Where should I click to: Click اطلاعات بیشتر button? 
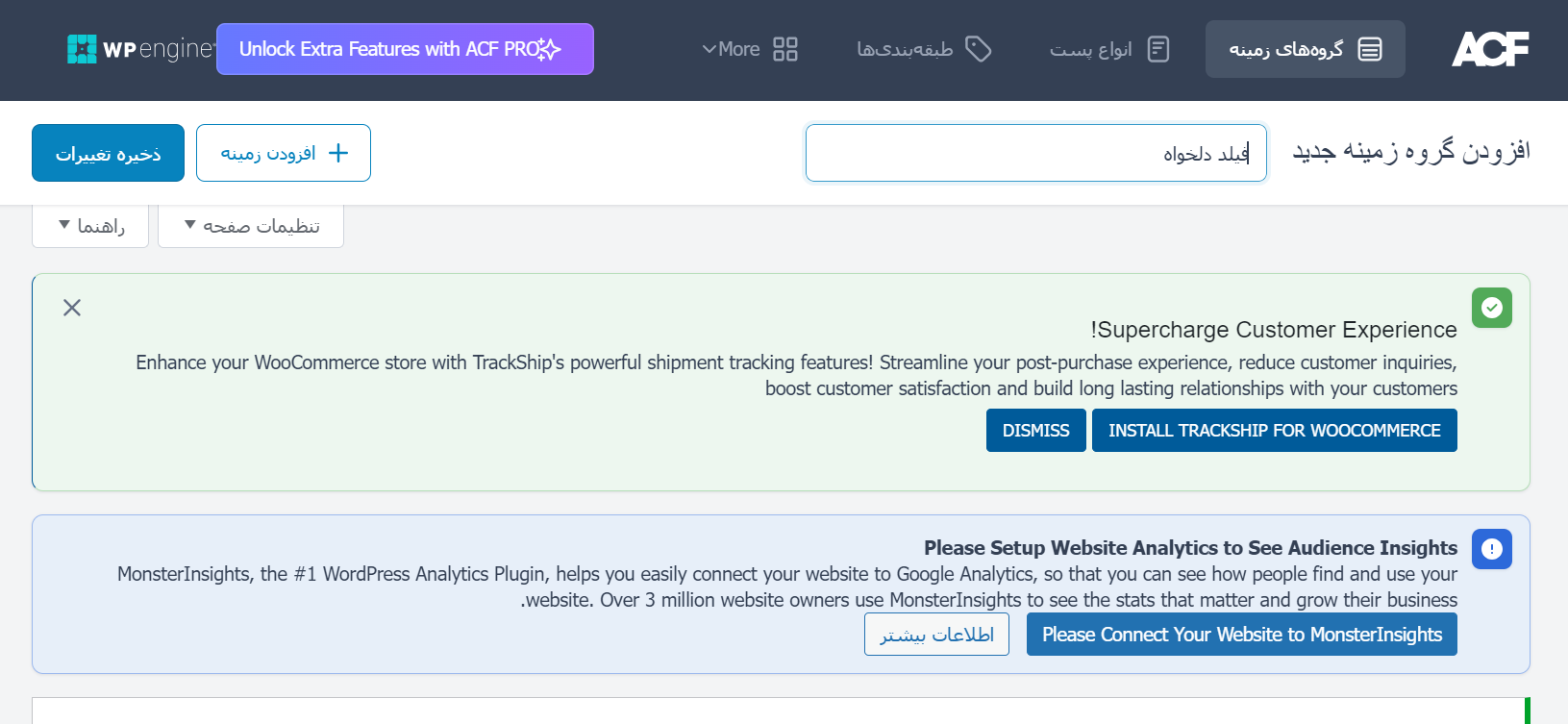coord(937,635)
